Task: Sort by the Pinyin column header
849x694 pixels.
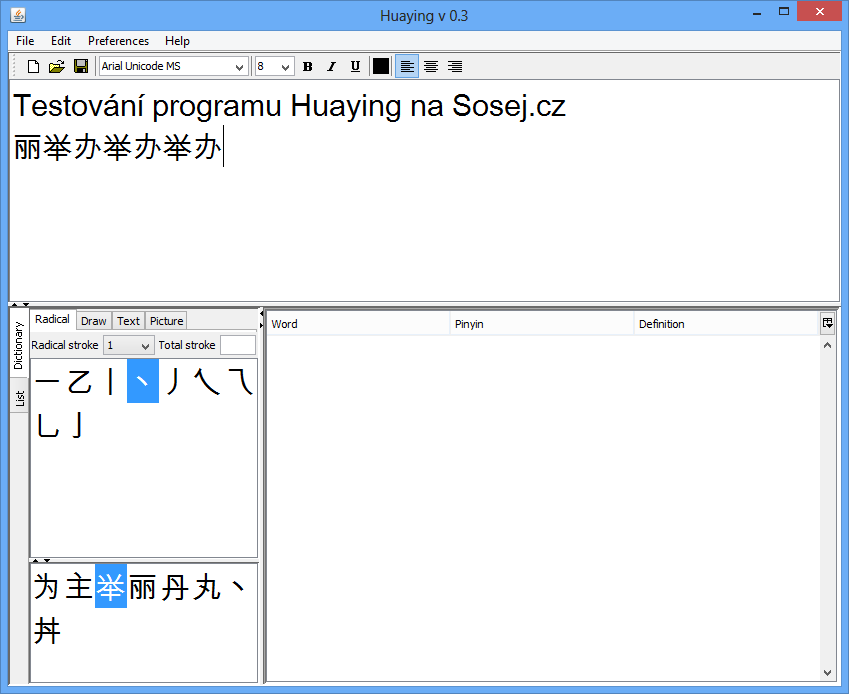Action: click(541, 324)
